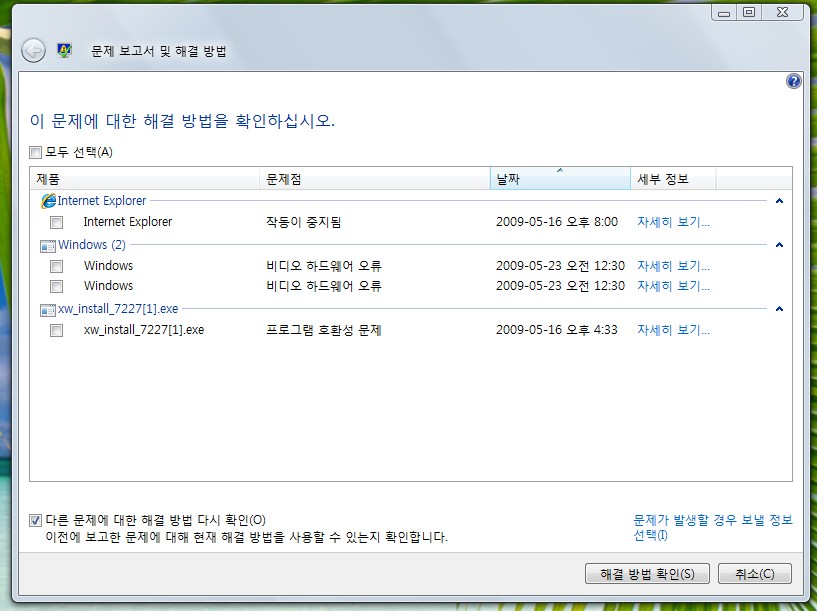
Task: Click the 작동이 중지됨 problem text
Action: [x=304, y=222]
